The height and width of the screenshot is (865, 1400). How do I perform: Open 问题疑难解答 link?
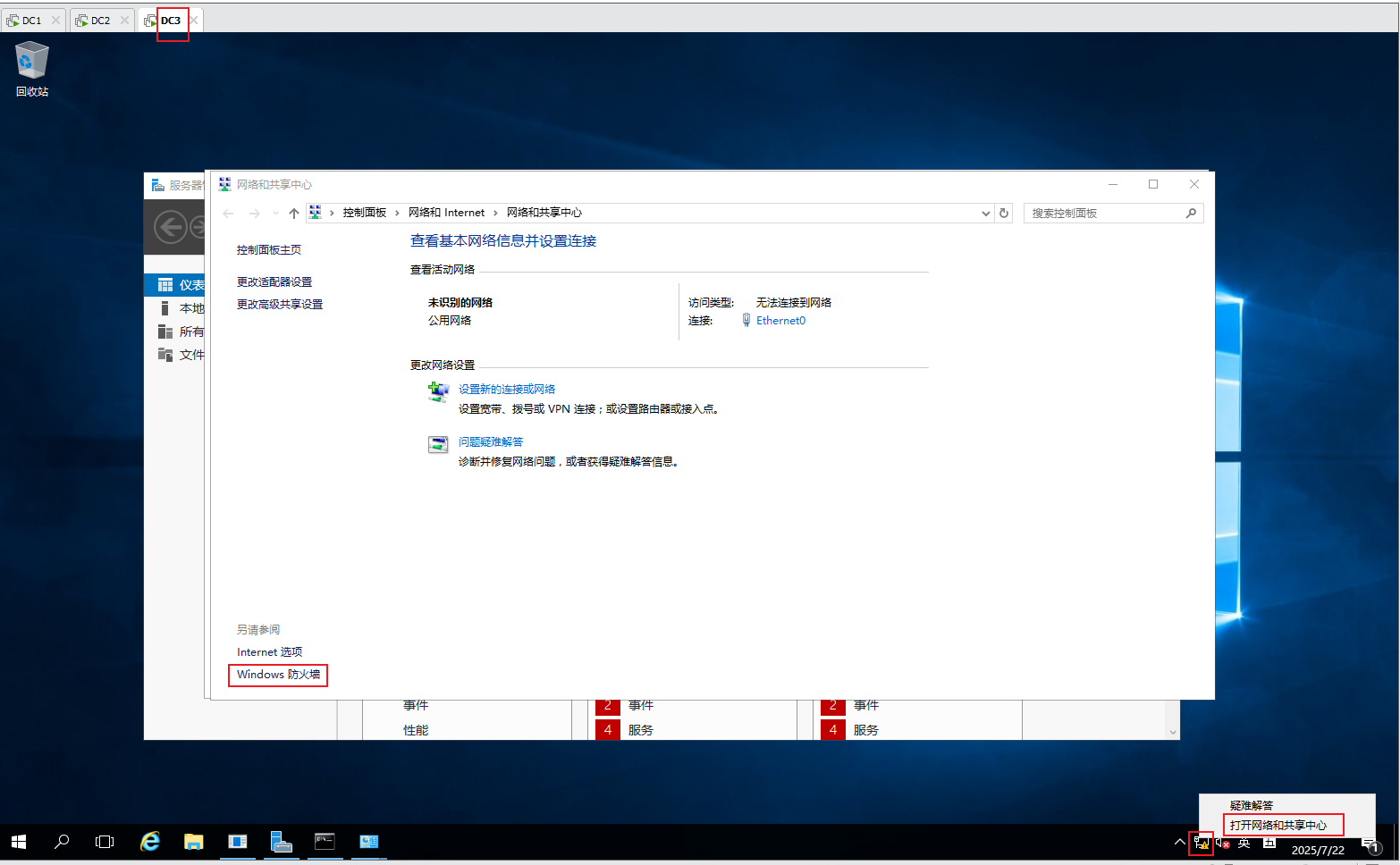[x=491, y=442]
